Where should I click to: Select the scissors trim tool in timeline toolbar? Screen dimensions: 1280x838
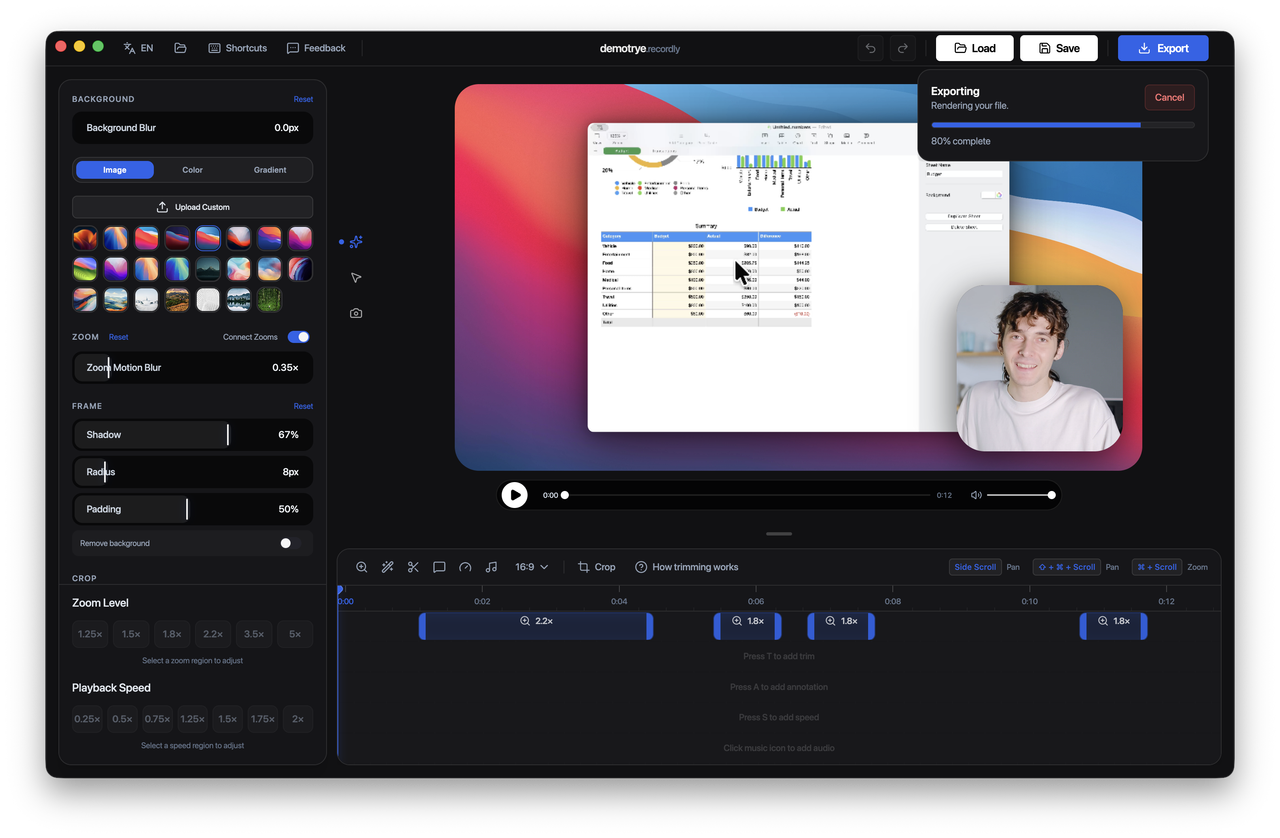point(413,567)
